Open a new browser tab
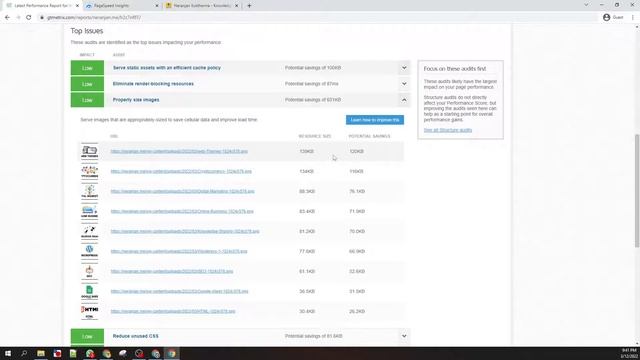This screenshot has width=640, height=360. tap(249, 6)
